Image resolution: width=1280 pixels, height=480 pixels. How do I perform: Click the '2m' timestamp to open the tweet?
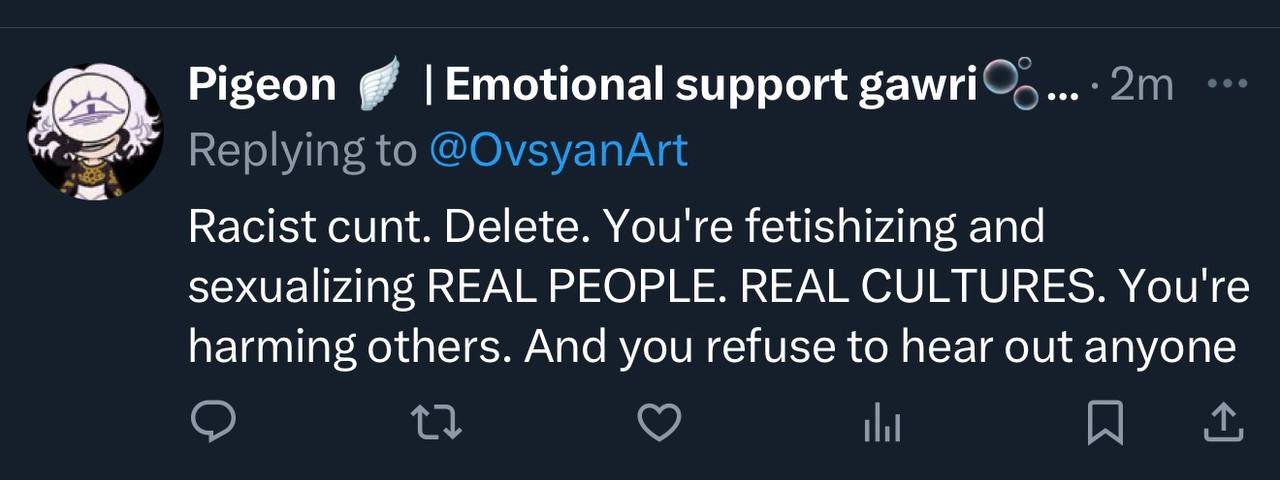(1141, 86)
